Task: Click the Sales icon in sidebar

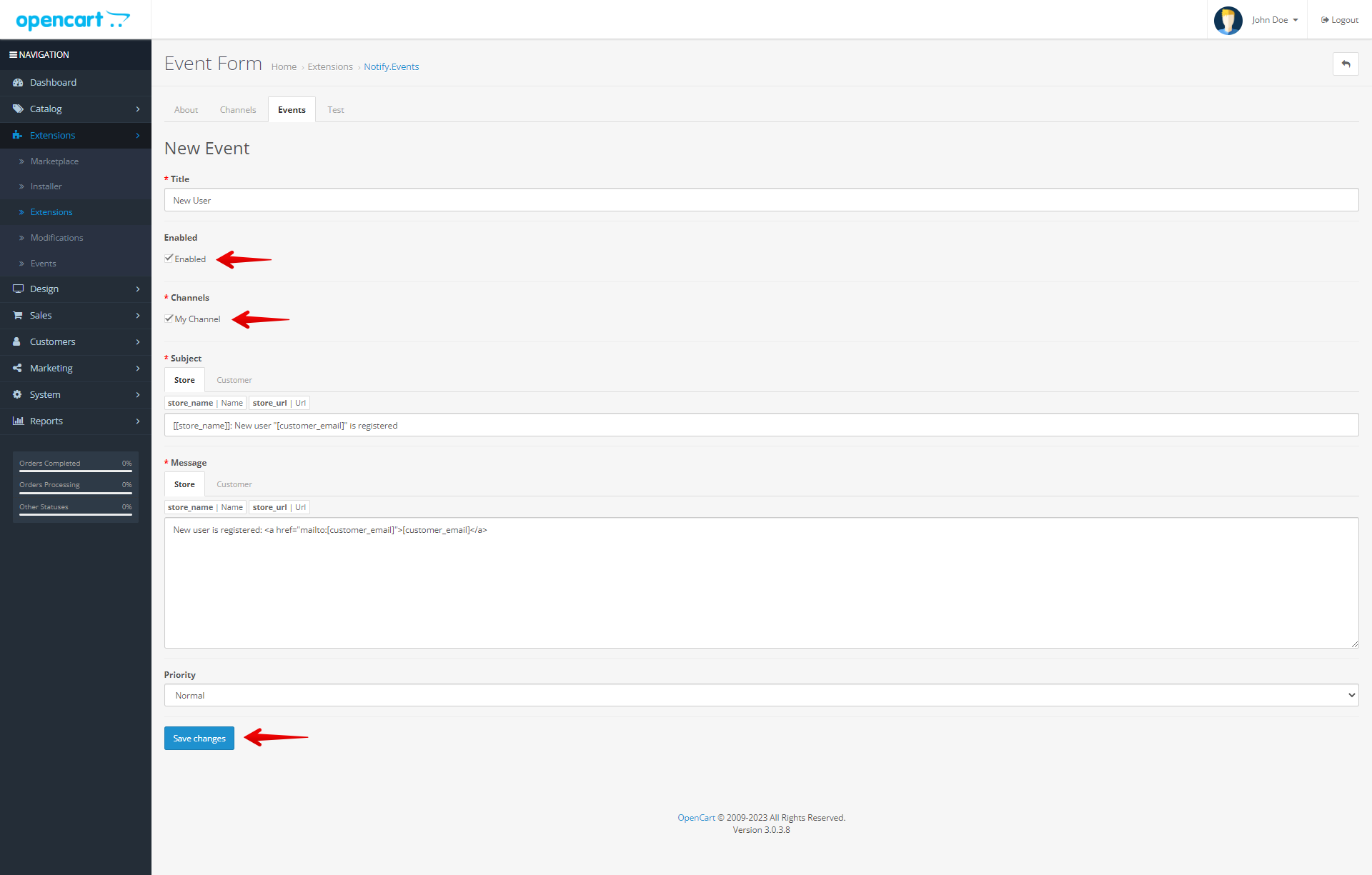Action: coord(18,314)
